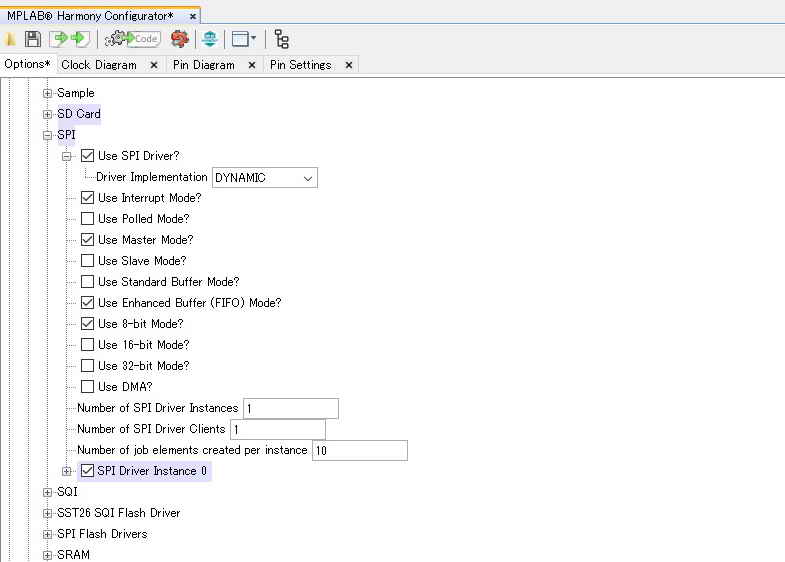785x562 pixels.
Task: Switch to the Options tab
Action: (x=28, y=64)
